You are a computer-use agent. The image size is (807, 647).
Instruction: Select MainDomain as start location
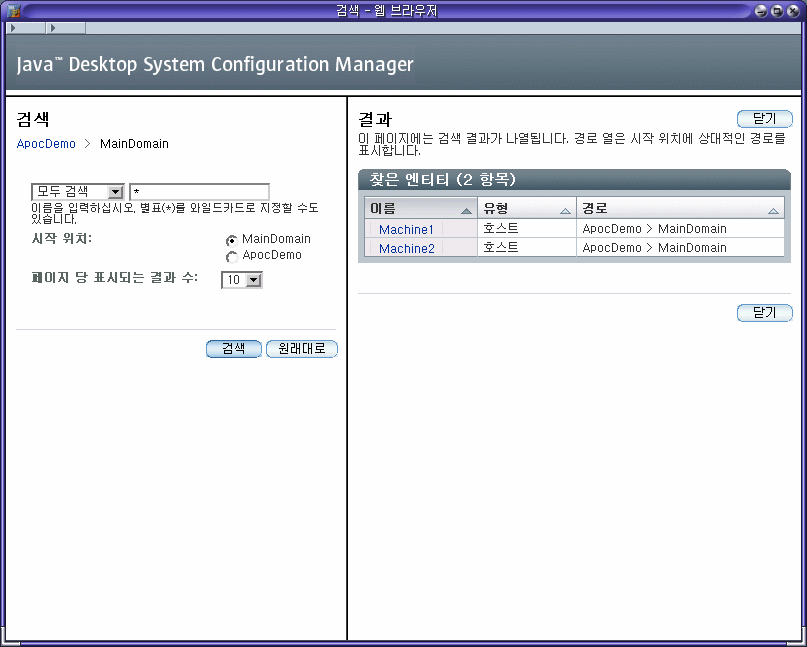point(232,240)
